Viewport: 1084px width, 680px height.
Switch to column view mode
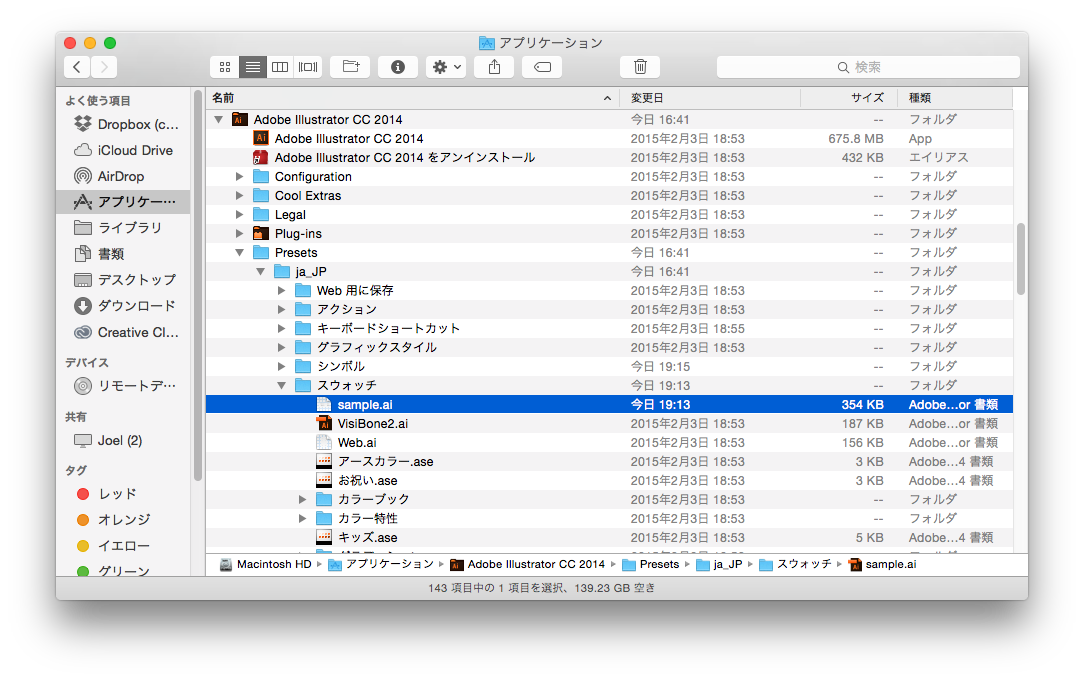click(x=281, y=67)
